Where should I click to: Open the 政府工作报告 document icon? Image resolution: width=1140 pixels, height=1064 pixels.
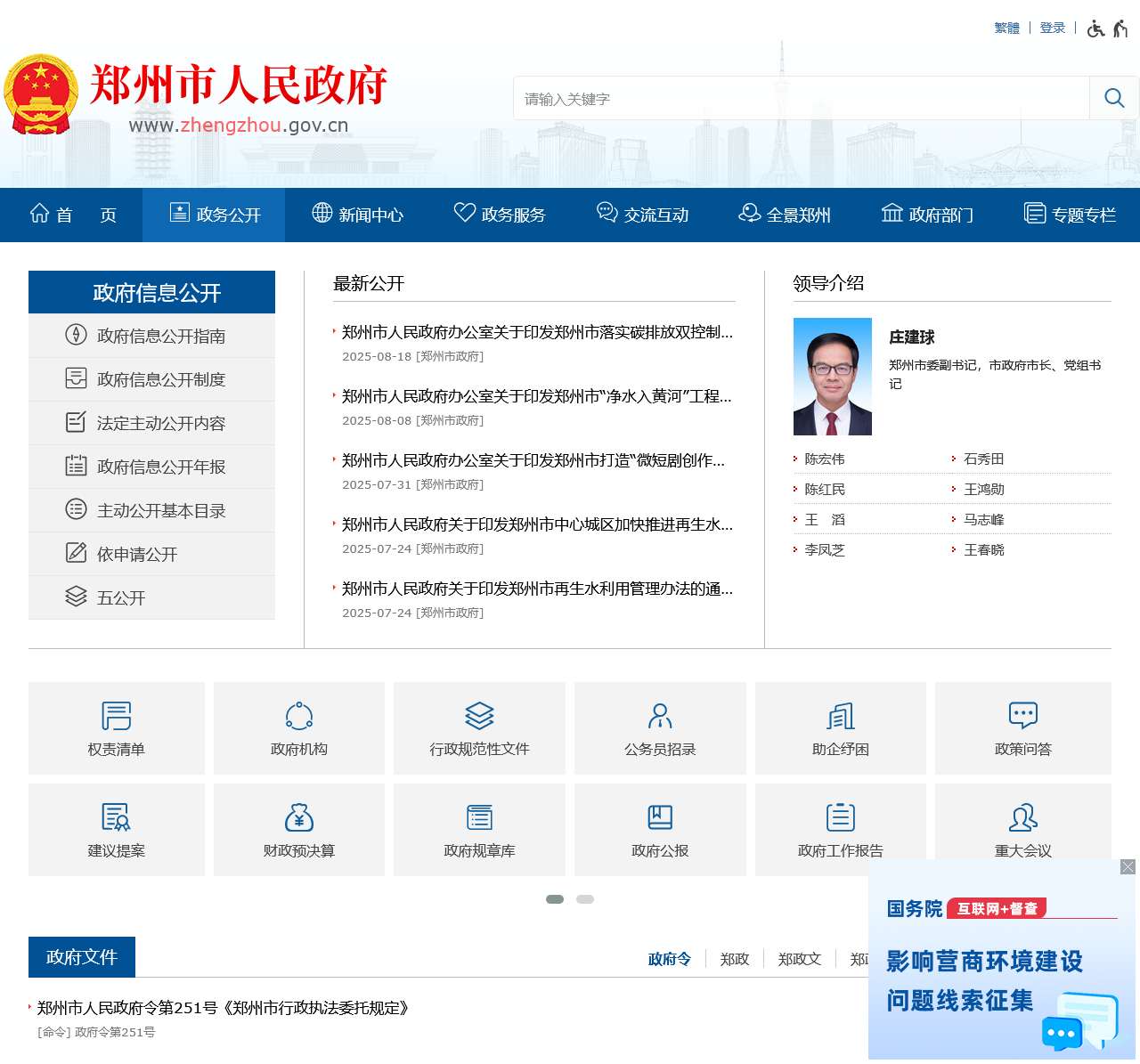[840, 816]
